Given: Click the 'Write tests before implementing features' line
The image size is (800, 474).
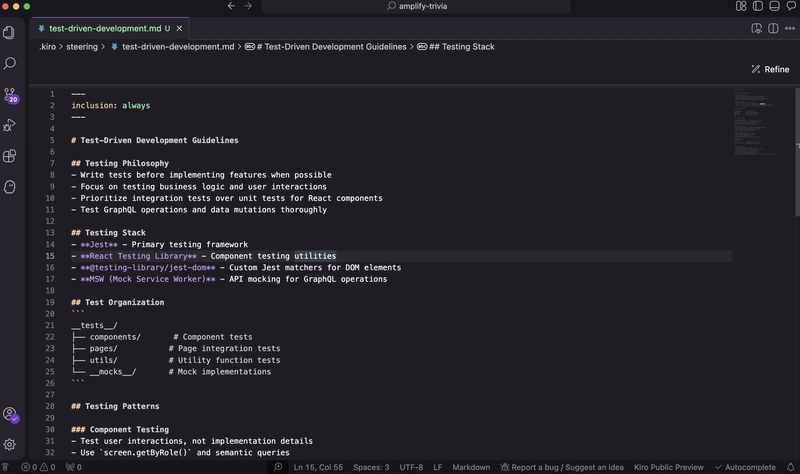Looking at the screenshot, I should (202, 175).
